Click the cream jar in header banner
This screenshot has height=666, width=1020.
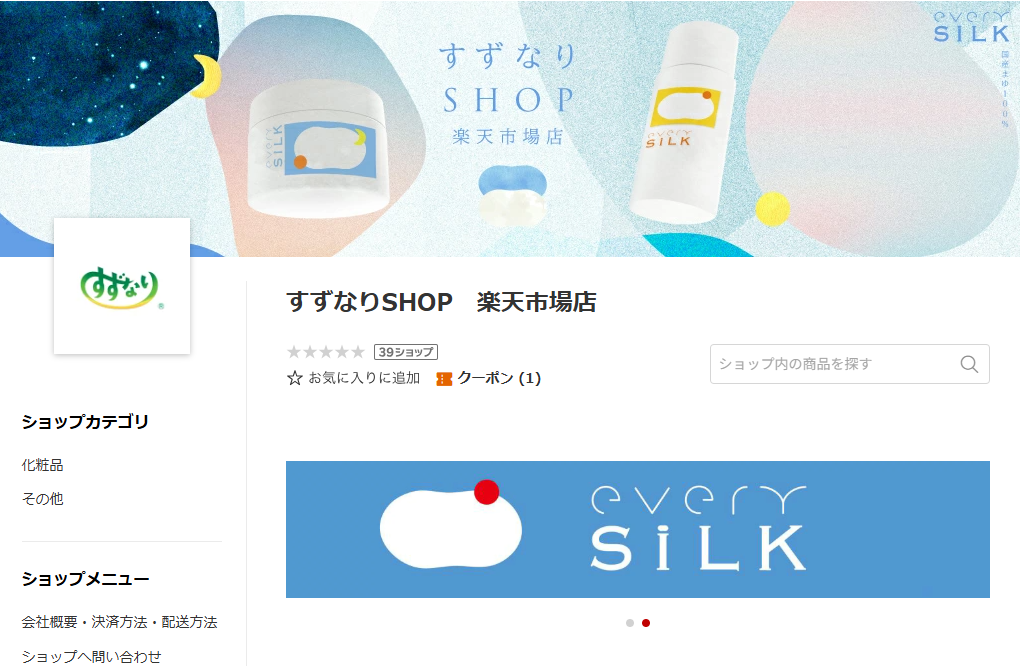(319, 148)
